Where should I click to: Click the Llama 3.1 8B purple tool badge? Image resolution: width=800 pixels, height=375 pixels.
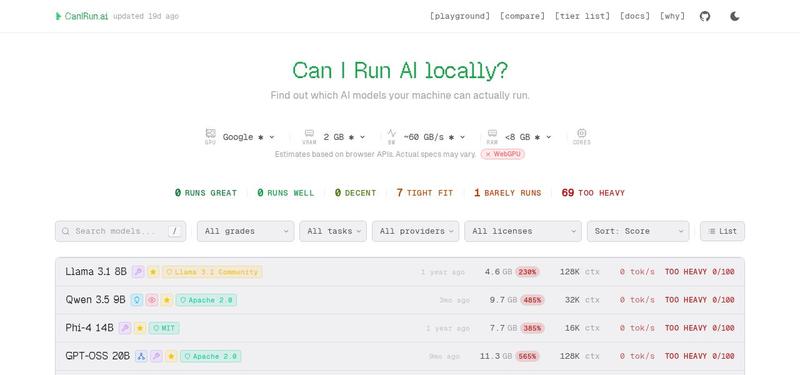(x=138, y=272)
